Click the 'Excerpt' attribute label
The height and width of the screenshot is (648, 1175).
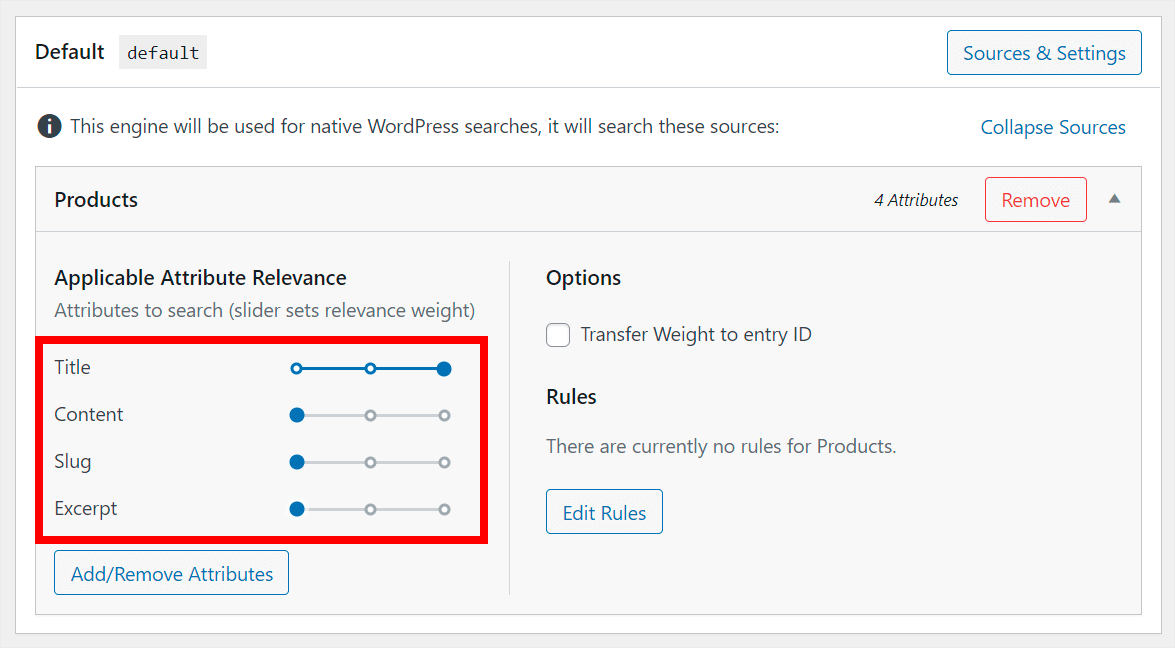[x=85, y=509]
